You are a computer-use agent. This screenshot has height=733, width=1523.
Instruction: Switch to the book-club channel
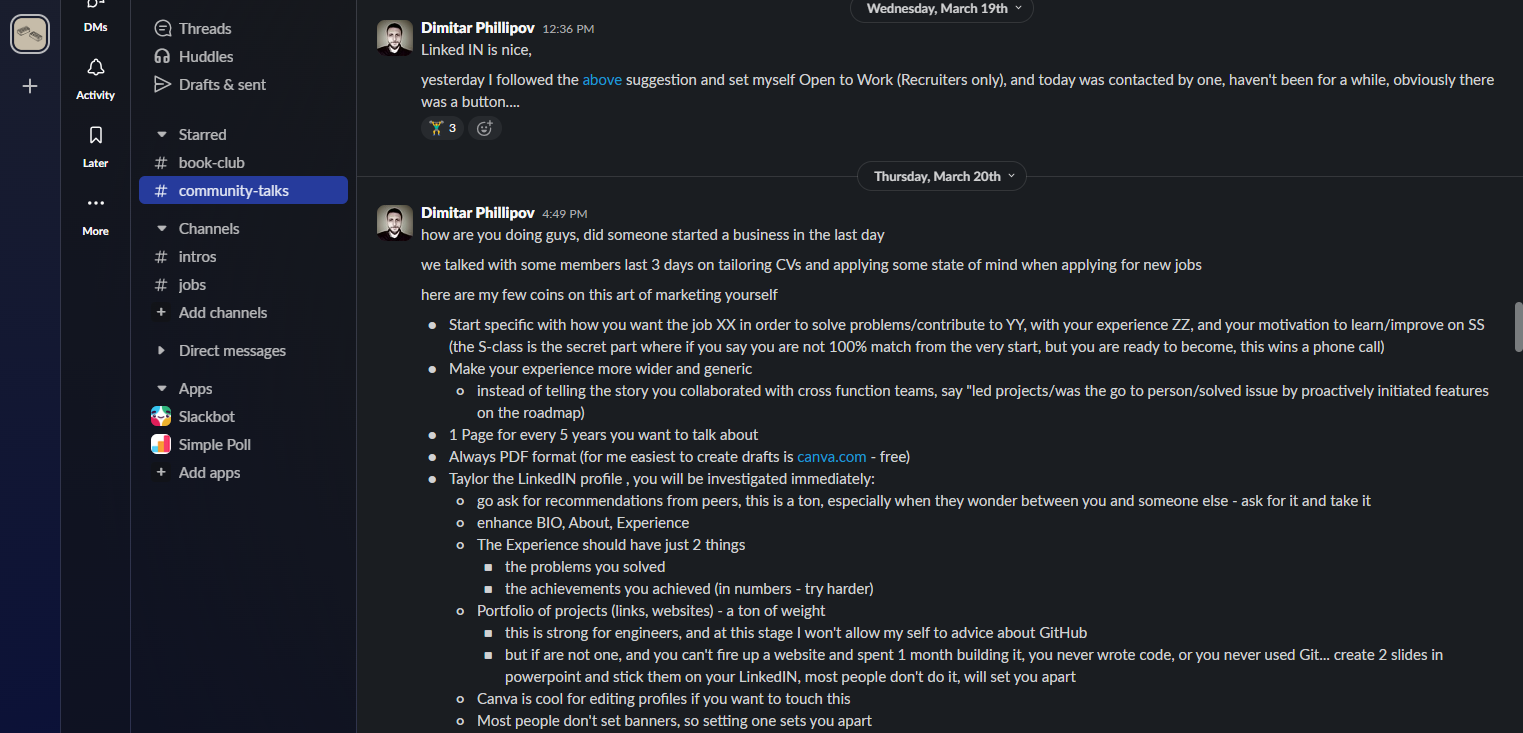(x=211, y=162)
